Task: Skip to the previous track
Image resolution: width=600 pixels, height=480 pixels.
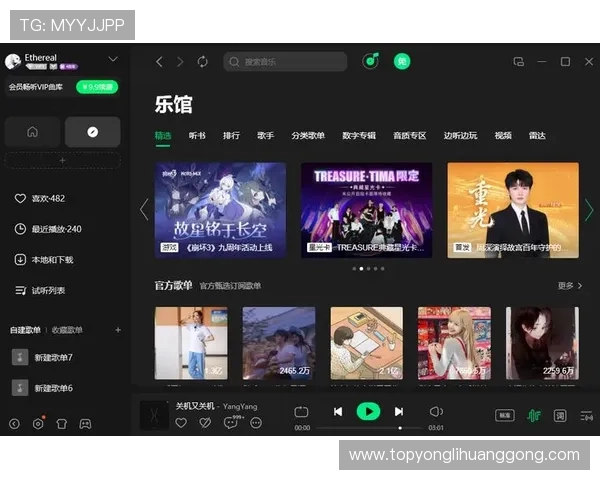Action: tap(338, 412)
